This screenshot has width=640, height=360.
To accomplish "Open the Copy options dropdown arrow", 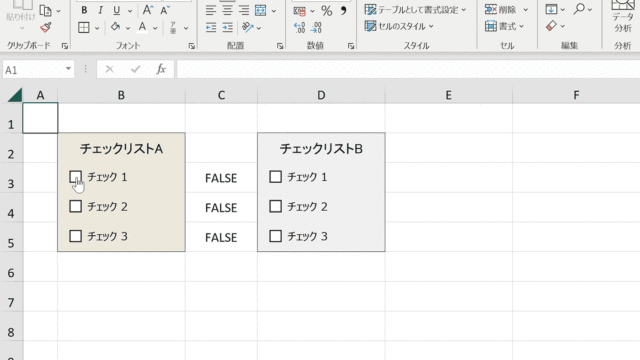I will point(58,11).
